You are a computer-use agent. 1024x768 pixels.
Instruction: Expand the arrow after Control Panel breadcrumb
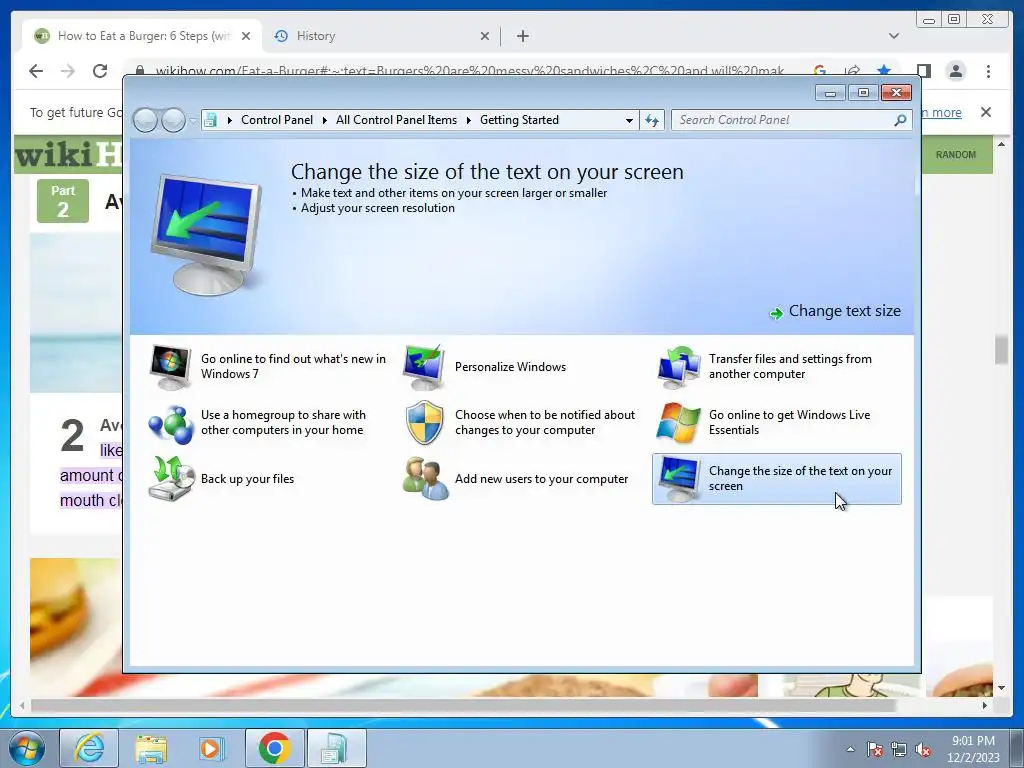pyautogui.click(x=325, y=120)
